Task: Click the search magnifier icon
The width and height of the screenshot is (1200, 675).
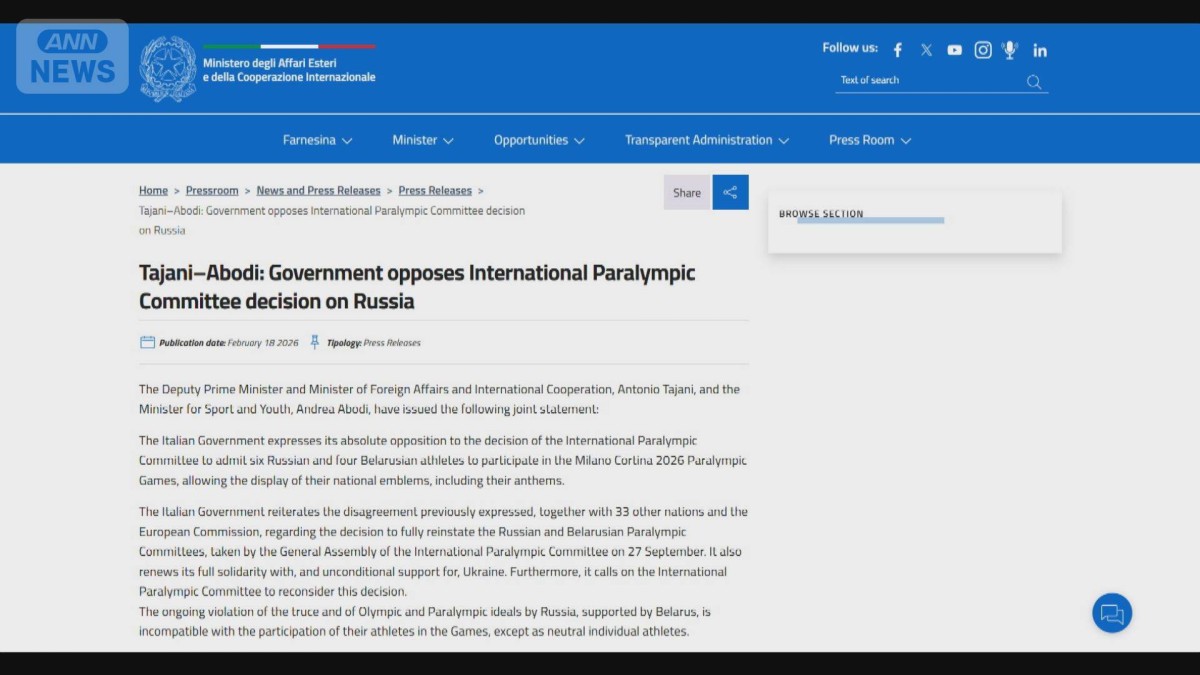Action: 1033,82
